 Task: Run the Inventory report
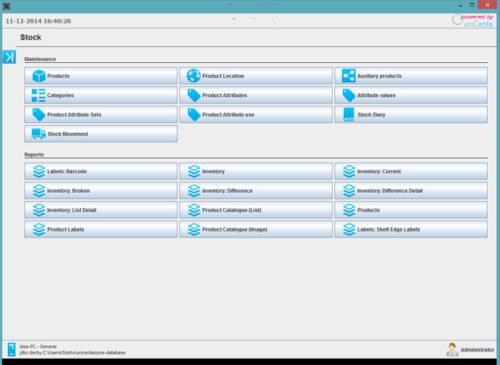256,171
